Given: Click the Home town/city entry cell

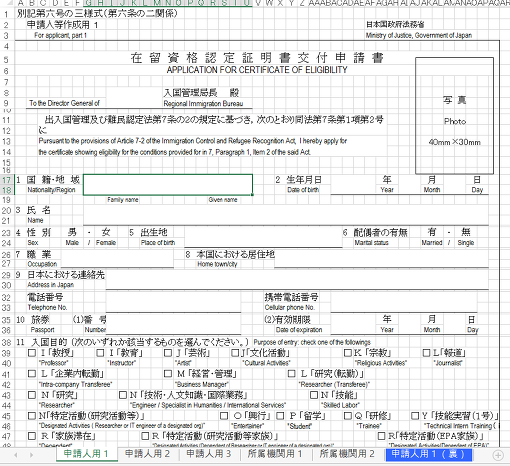Looking at the screenshot, I should (381, 258).
